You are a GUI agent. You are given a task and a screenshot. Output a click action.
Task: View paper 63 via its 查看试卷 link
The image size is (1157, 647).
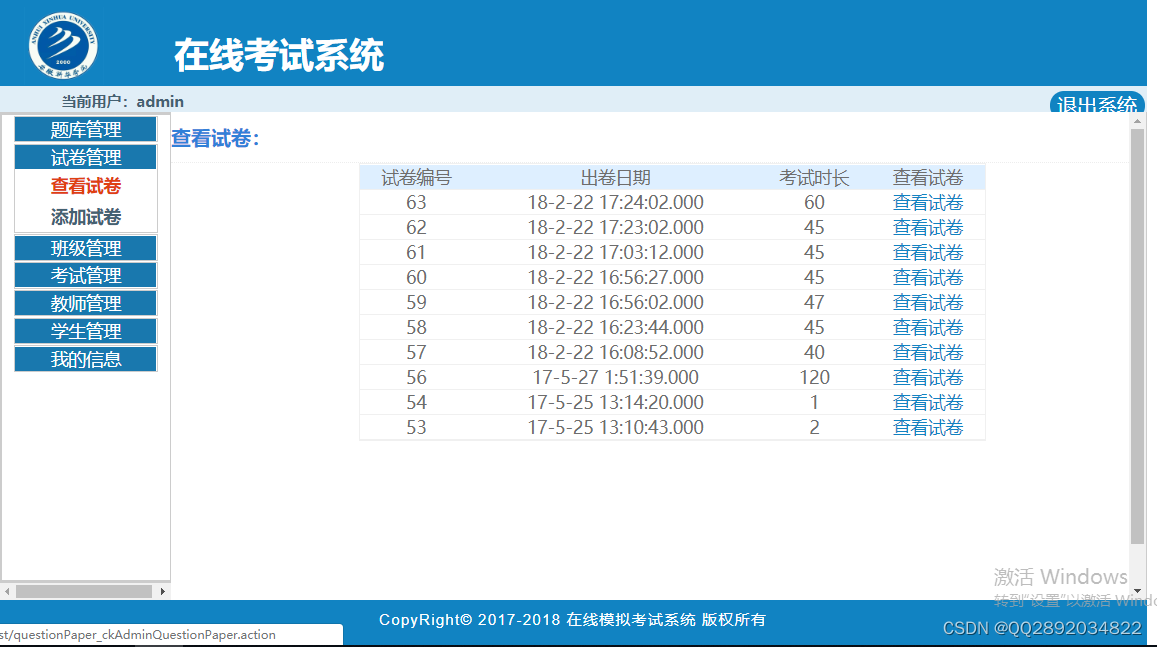(927, 202)
